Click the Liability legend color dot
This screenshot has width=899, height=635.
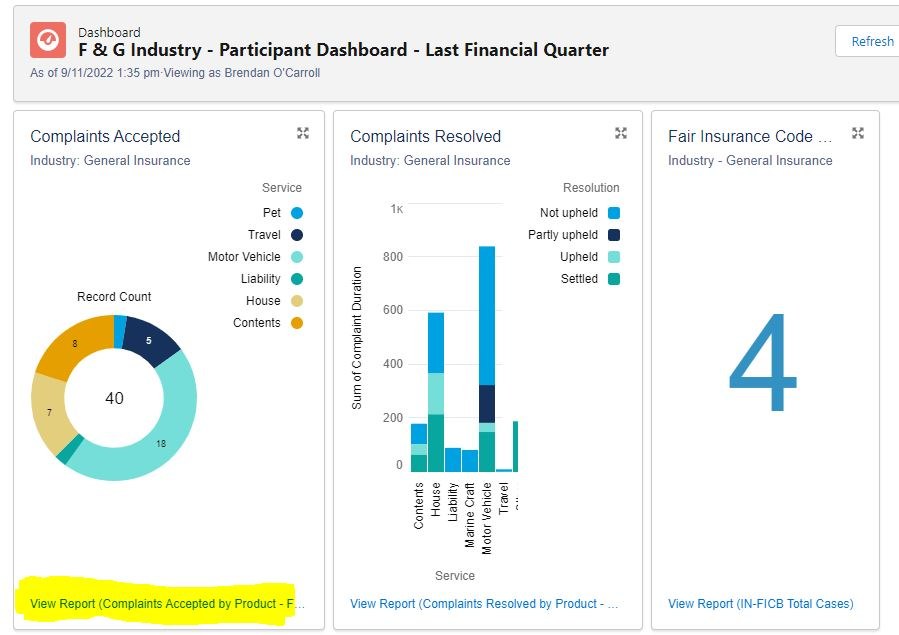tap(297, 279)
